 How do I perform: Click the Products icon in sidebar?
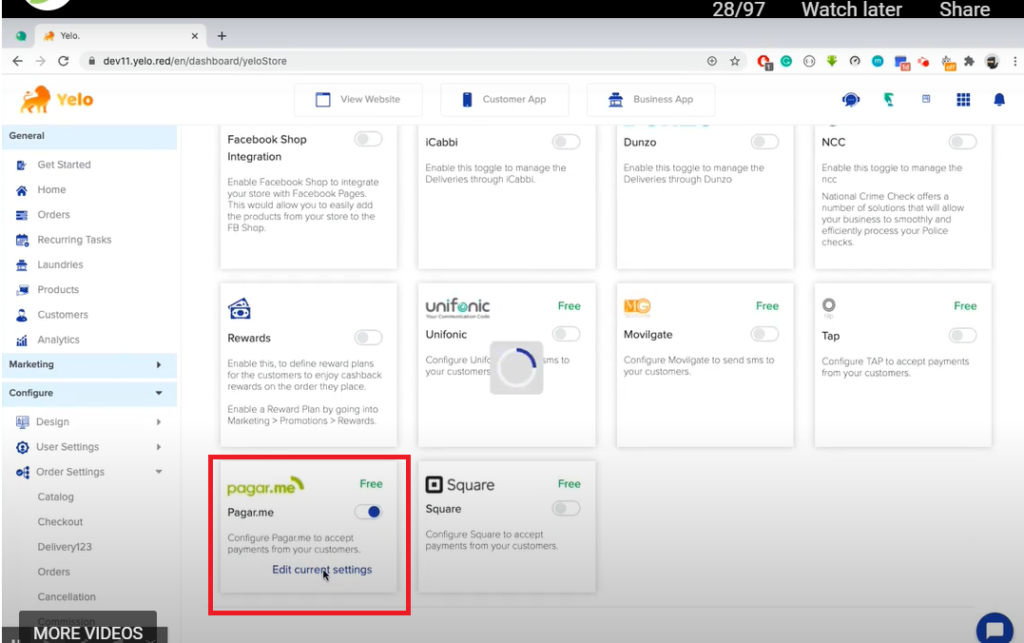click(22, 290)
